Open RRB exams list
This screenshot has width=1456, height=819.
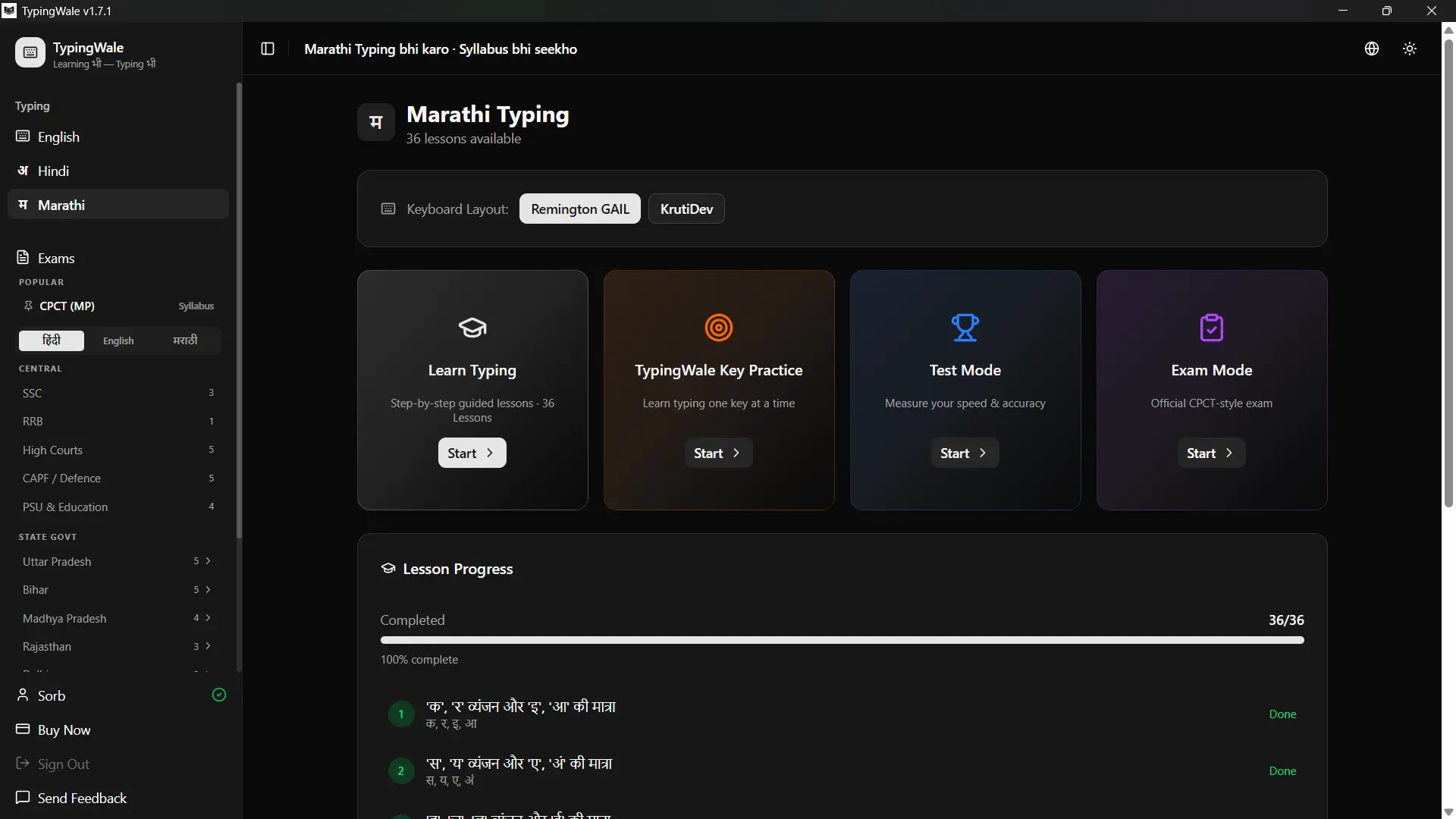[118, 421]
